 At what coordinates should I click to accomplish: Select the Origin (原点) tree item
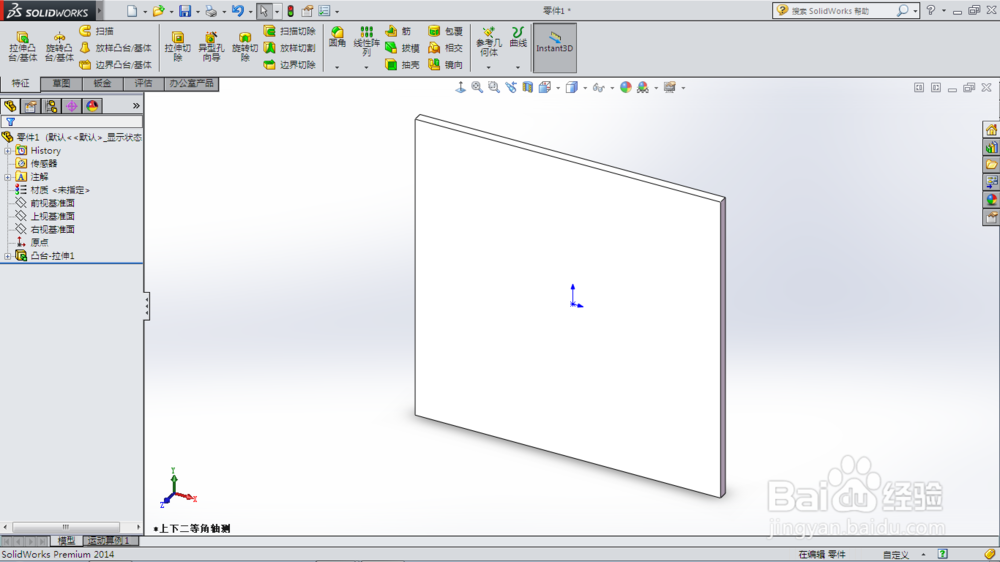pos(32,242)
